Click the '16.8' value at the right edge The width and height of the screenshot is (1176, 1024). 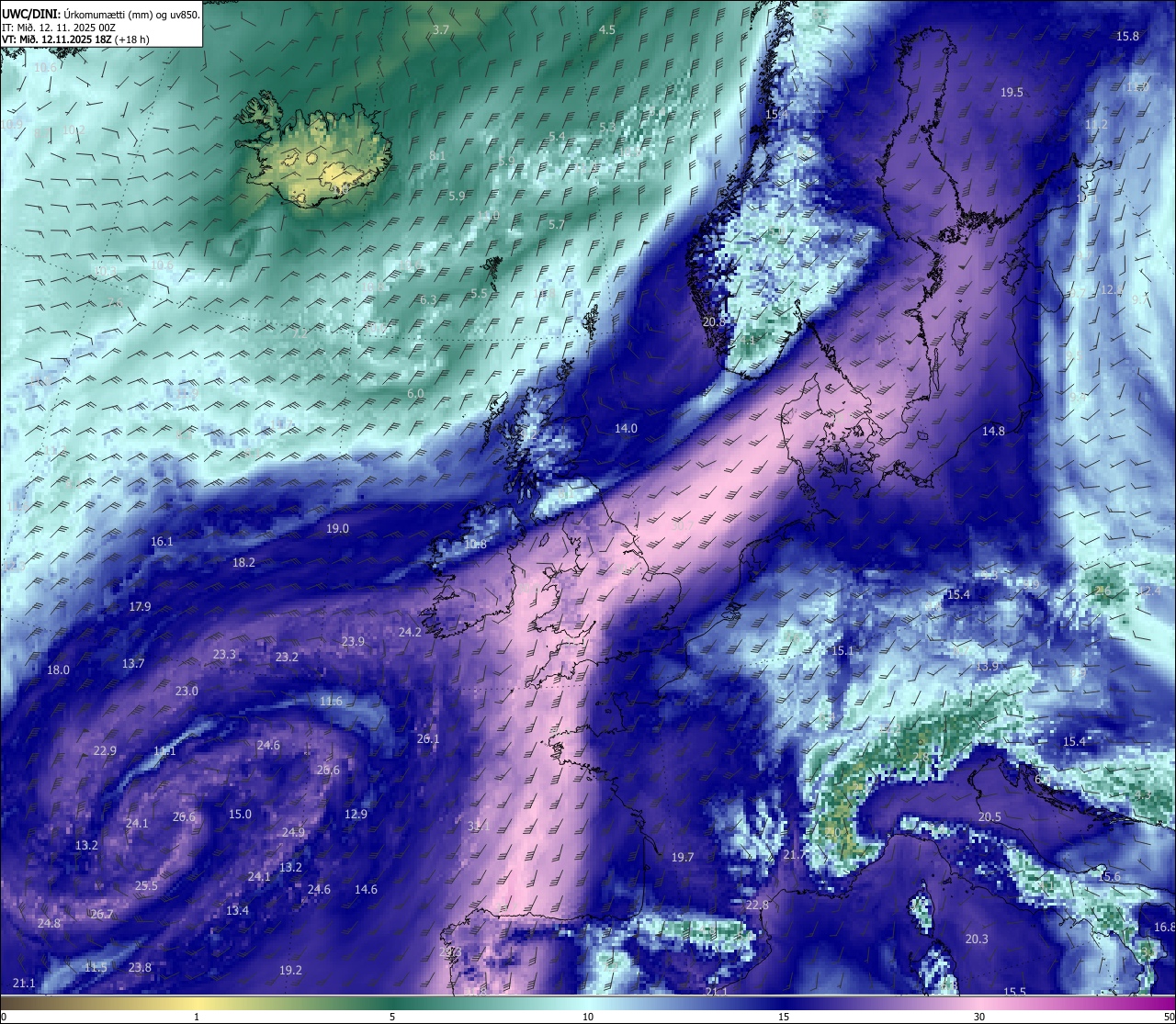tap(1164, 928)
